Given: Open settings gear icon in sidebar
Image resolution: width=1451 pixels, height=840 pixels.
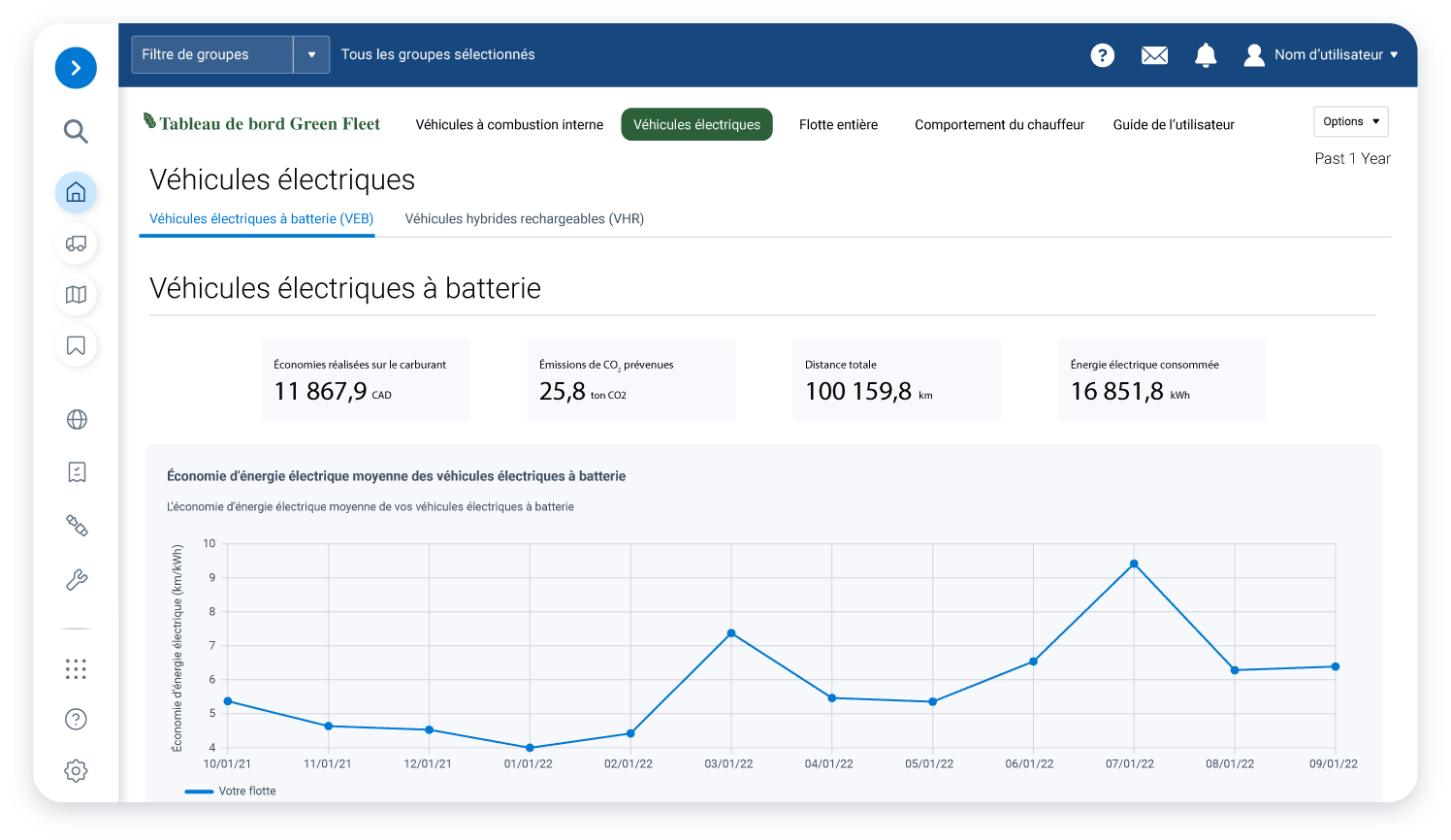Looking at the screenshot, I should click(x=76, y=770).
